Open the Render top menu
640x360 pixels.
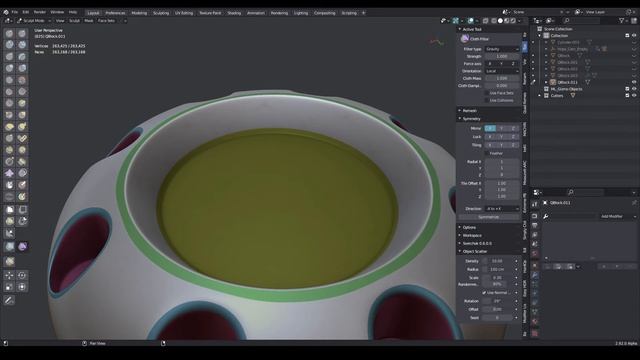(40, 12)
